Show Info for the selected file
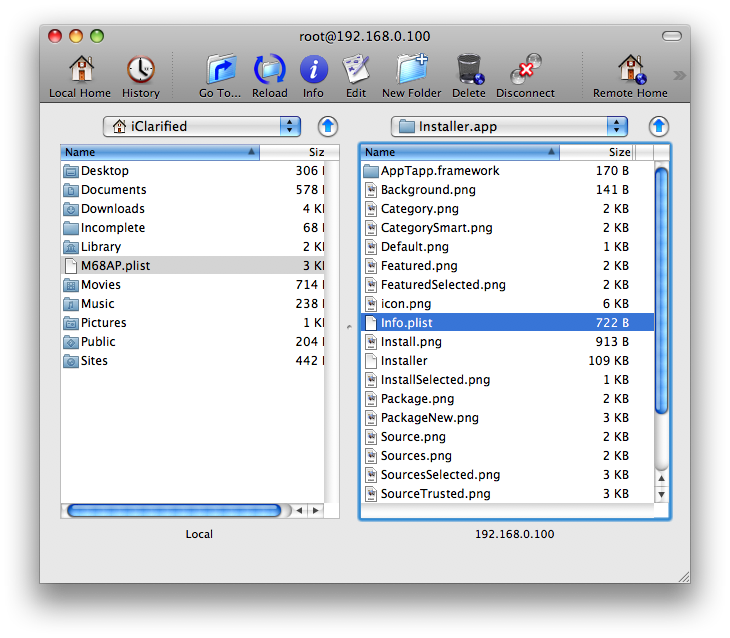The image size is (730, 638). tap(313, 71)
